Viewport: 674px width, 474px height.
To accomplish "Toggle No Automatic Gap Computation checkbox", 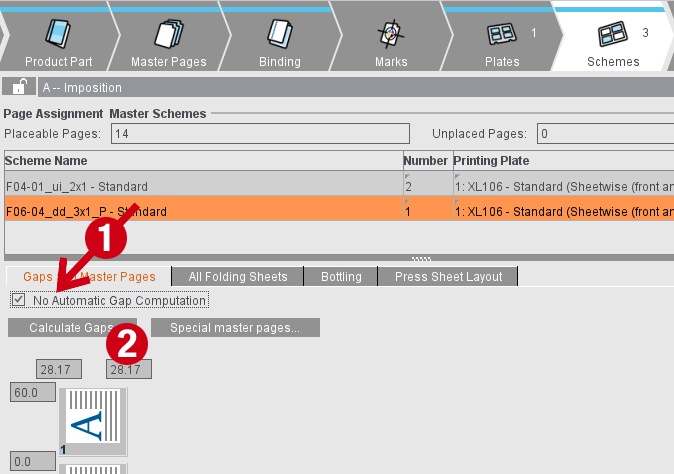I will coord(19,300).
